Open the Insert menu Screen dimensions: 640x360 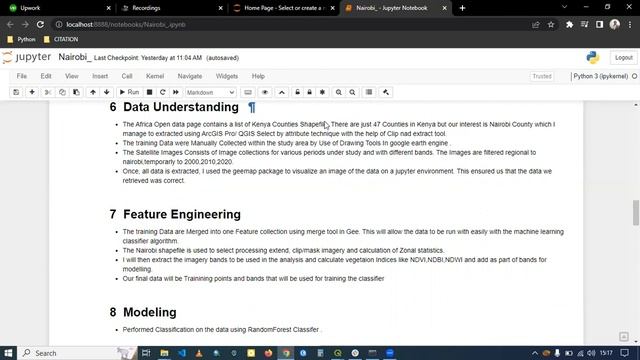100,76
